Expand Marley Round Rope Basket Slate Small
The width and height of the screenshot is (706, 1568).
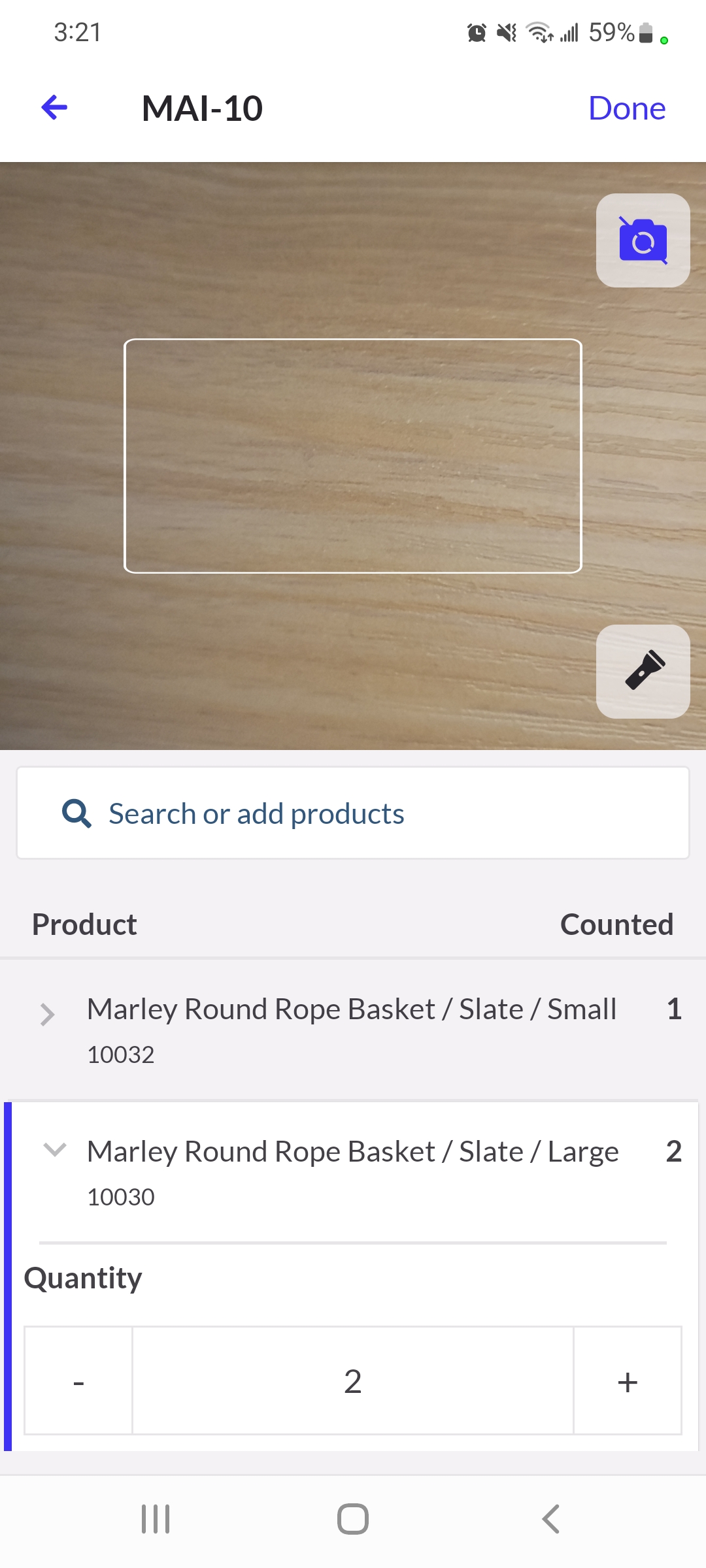tap(47, 1014)
